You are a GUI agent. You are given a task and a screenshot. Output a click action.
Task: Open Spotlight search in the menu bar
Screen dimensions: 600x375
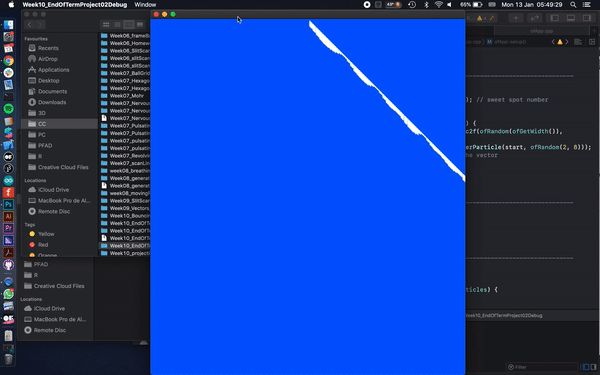coord(573,5)
